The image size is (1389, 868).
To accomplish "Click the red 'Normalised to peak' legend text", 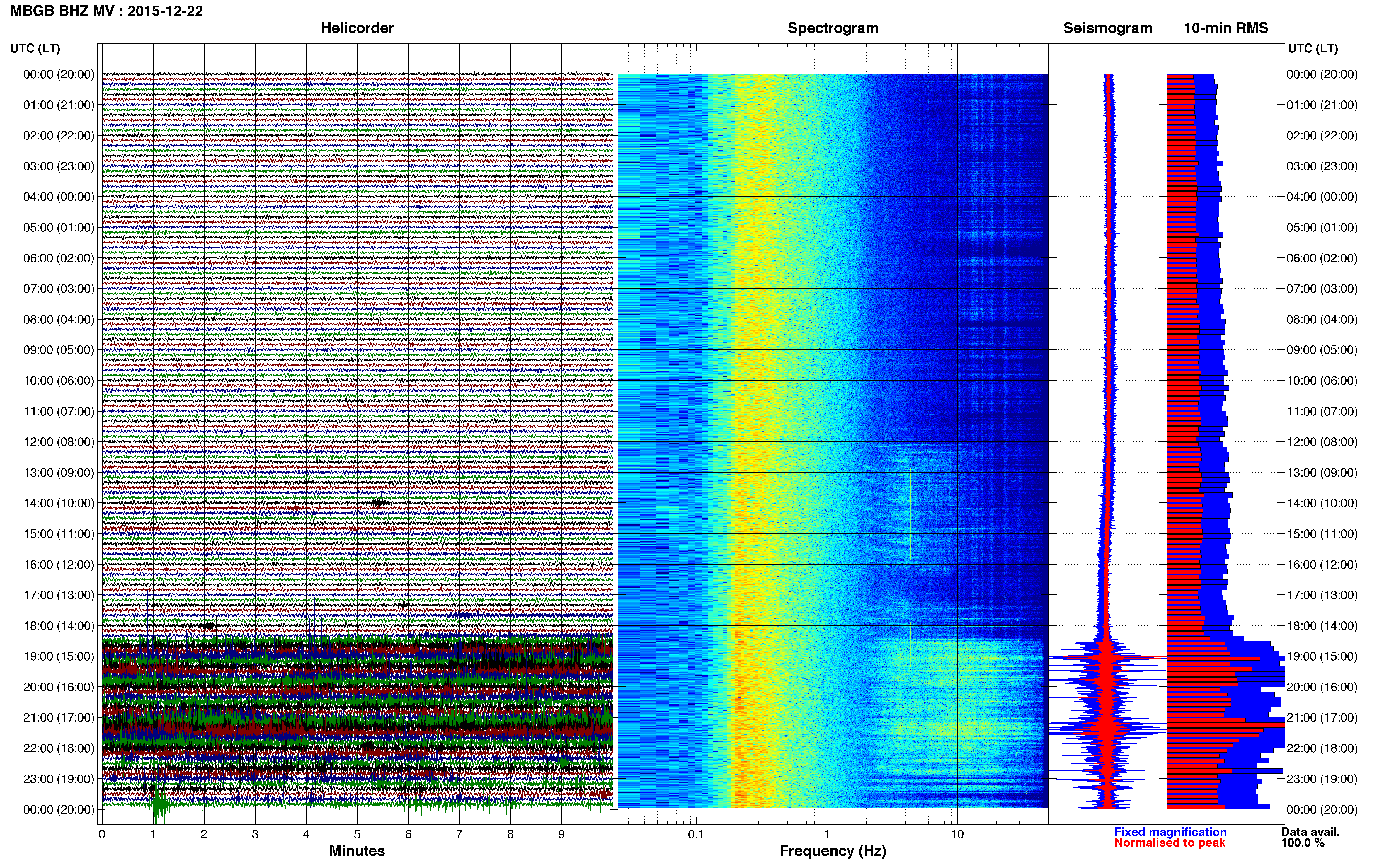I will pos(1170,843).
